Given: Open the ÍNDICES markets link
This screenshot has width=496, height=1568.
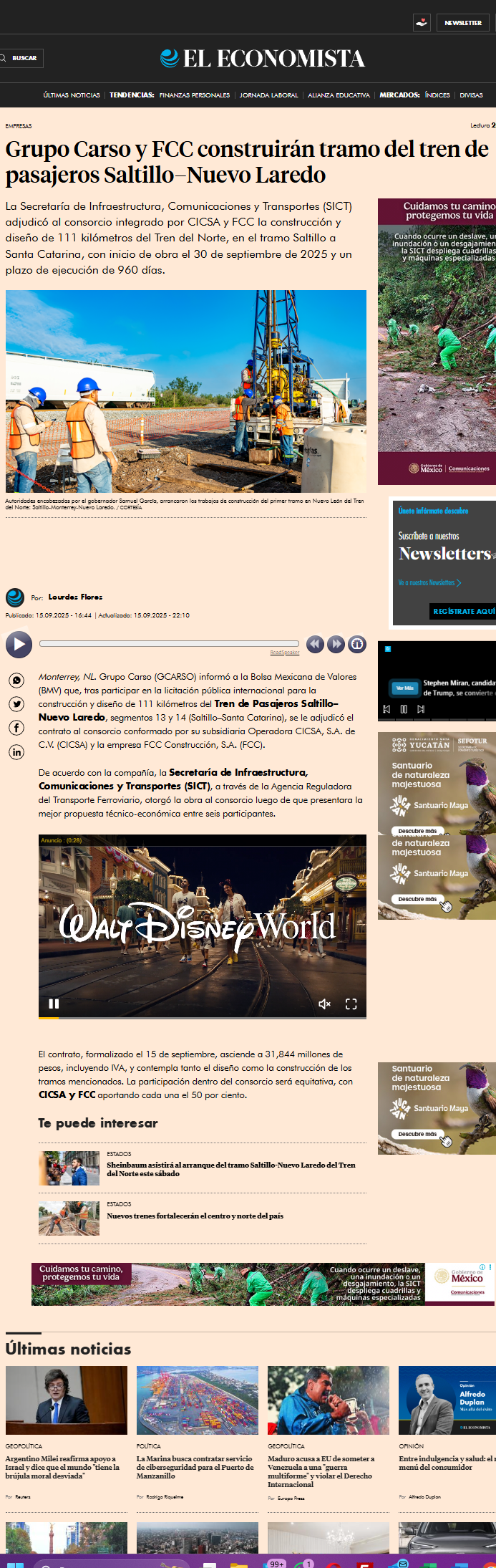Looking at the screenshot, I should pos(437,95).
